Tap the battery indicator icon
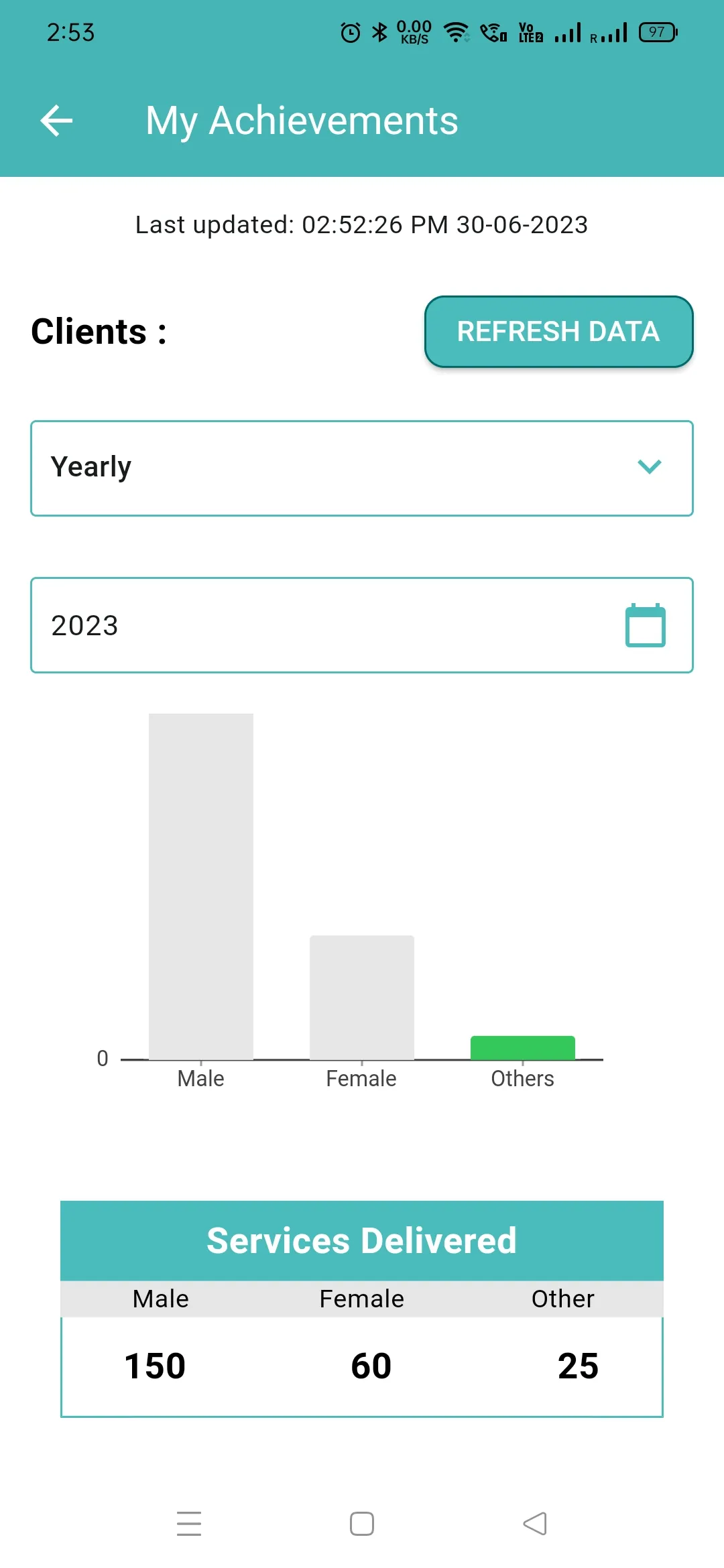This screenshot has width=724, height=1568. 658,32
